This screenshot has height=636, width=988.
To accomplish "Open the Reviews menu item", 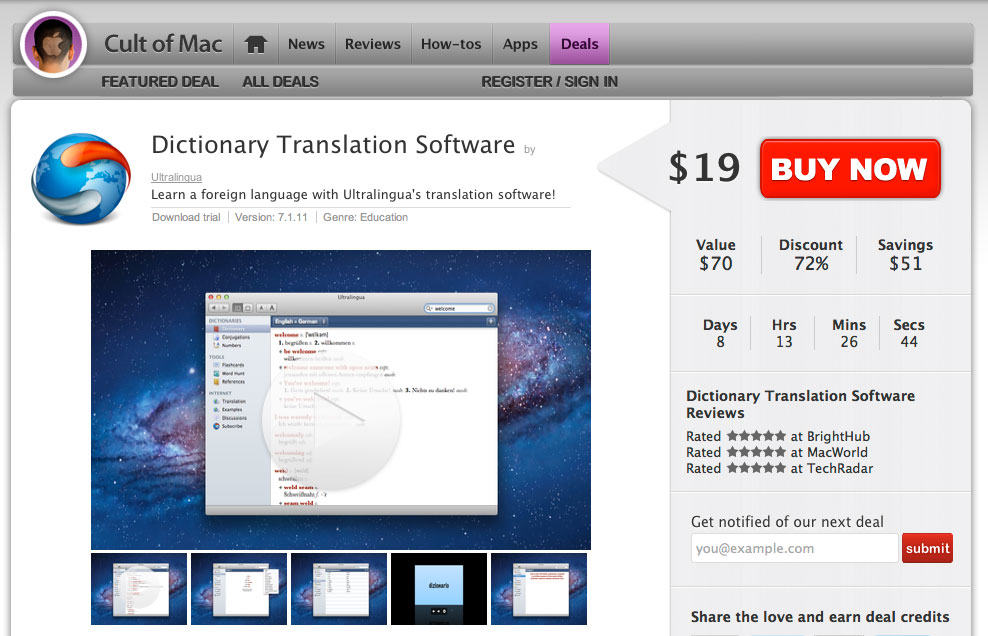I will coord(373,44).
